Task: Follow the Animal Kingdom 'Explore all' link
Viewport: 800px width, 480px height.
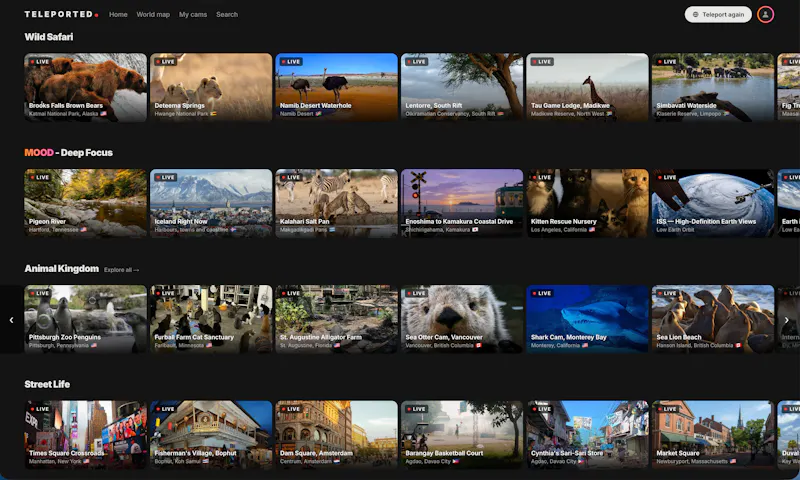Action: click(121, 270)
